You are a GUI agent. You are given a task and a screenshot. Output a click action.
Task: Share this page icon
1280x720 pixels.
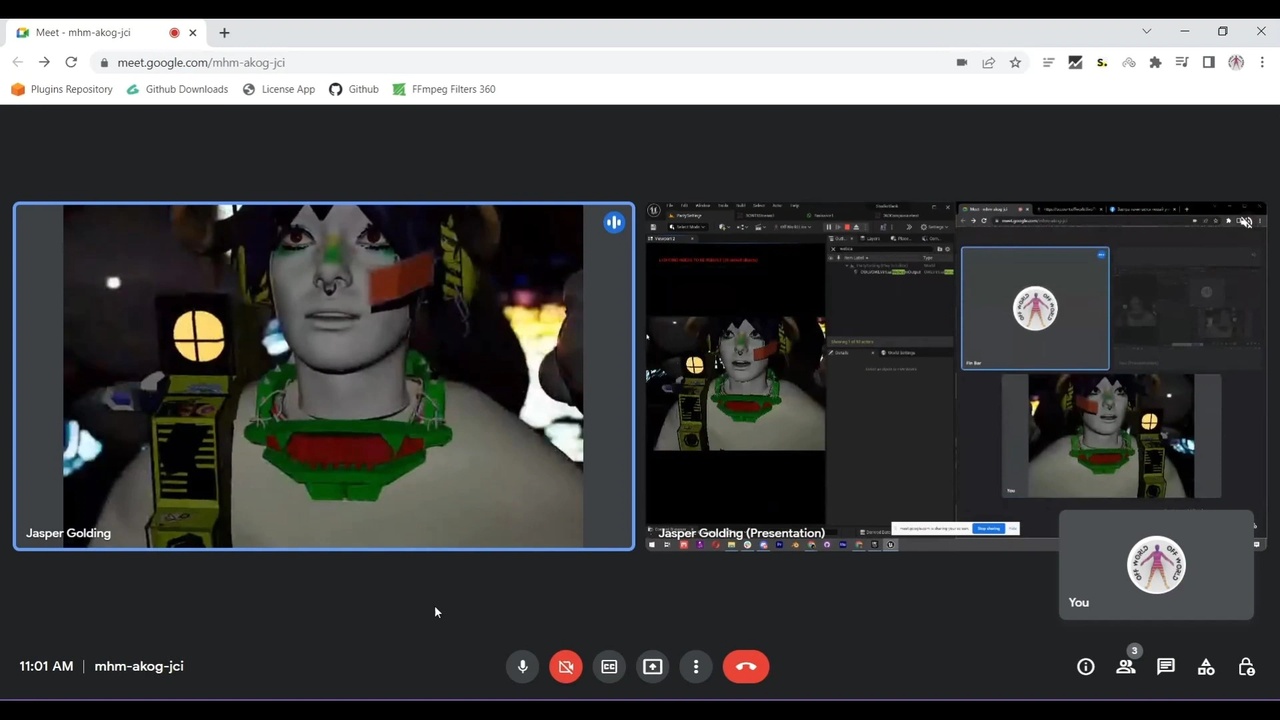coord(988,62)
